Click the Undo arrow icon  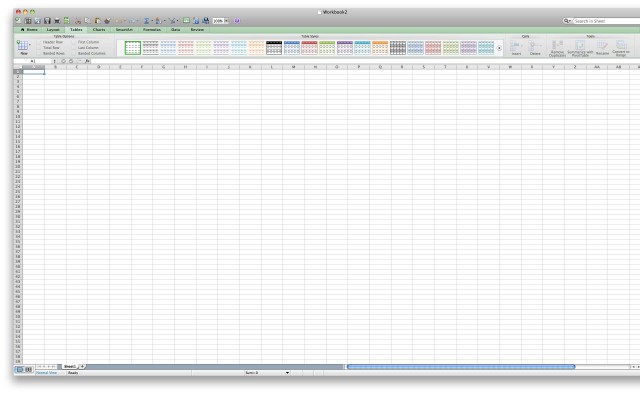click(119, 20)
